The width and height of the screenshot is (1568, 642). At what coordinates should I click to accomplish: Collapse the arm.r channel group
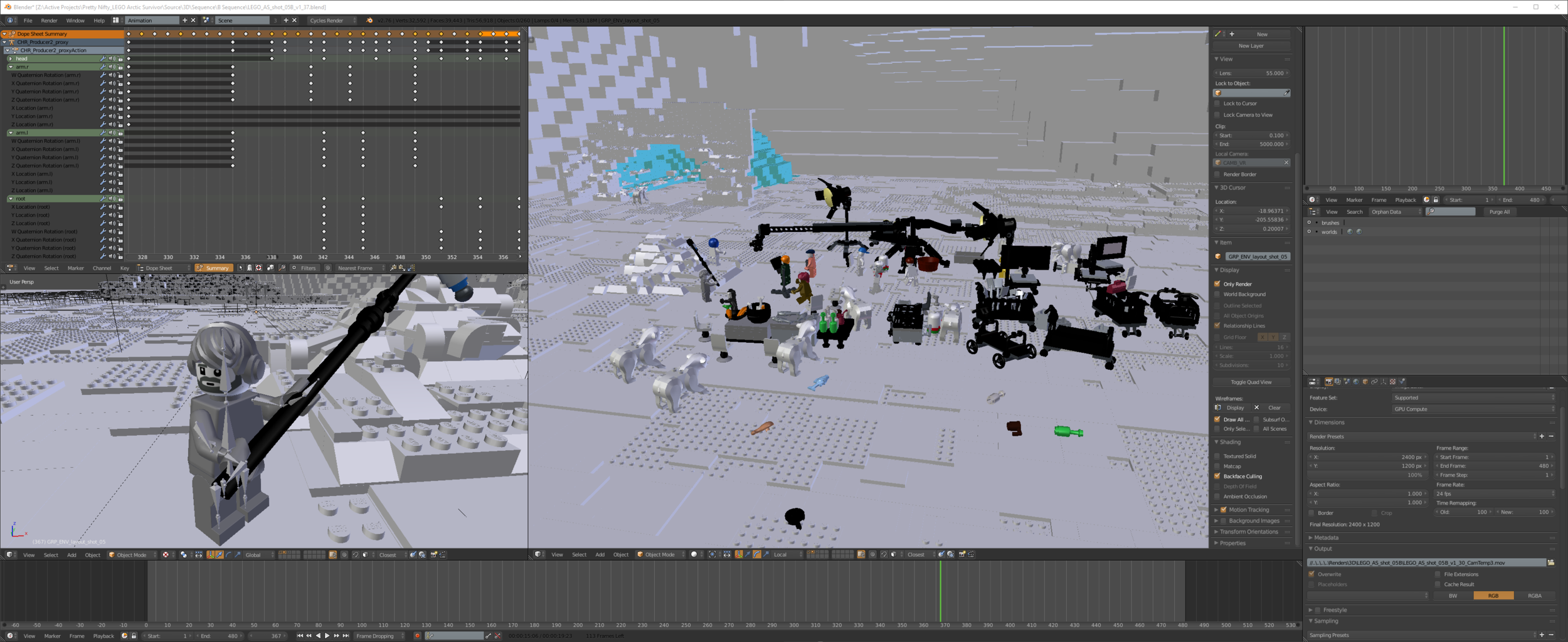click(x=11, y=66)
